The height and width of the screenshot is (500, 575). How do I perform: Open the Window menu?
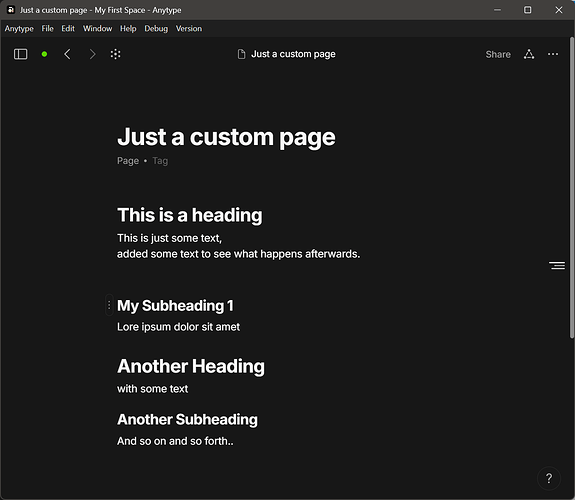tap(97, 29)
